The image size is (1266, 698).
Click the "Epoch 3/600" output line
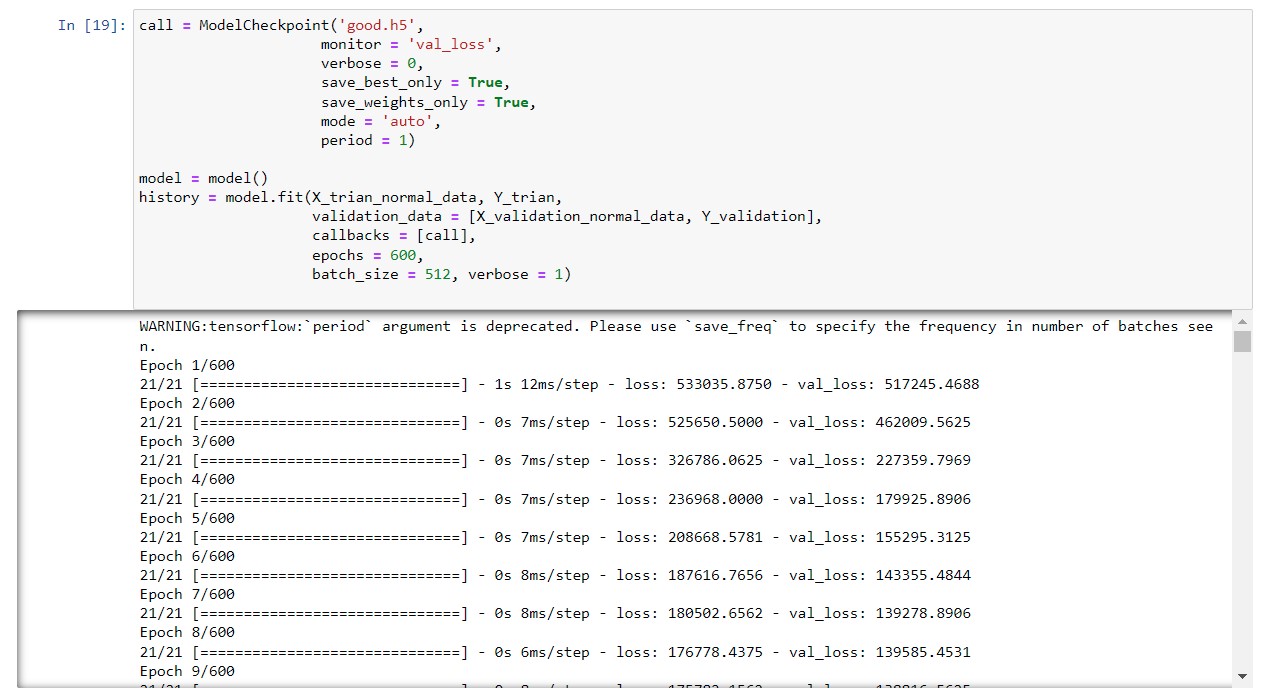click(x=187, y=441)
